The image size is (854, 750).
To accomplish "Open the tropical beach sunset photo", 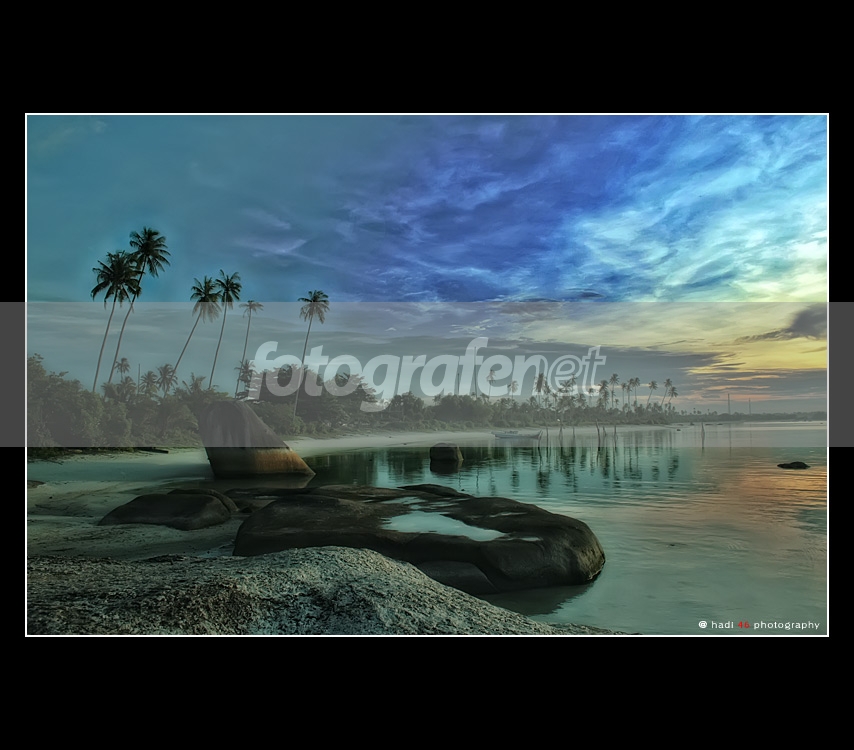I will click(427, 375).
